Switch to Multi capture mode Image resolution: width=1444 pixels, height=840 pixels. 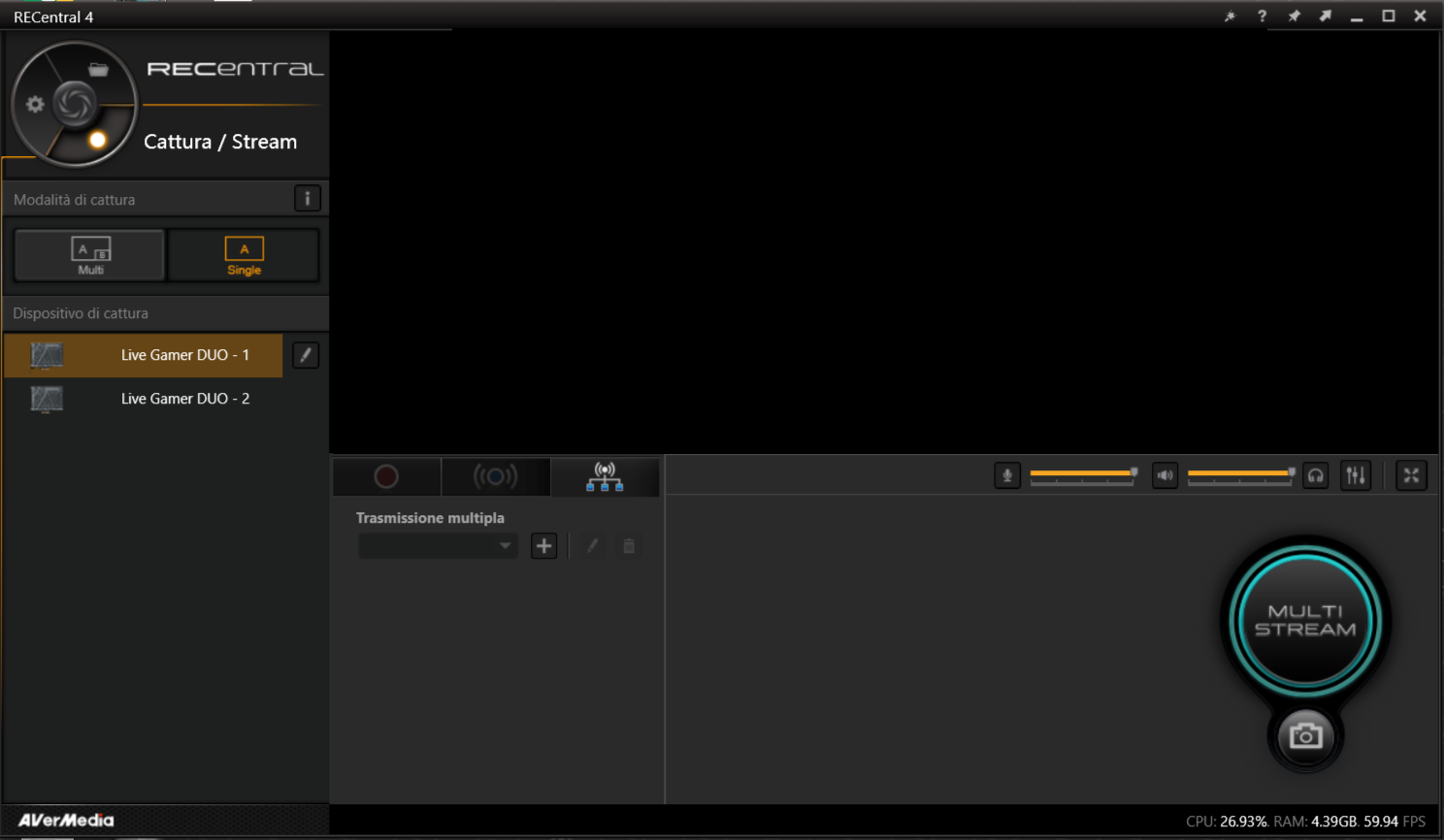click(89, 255)
